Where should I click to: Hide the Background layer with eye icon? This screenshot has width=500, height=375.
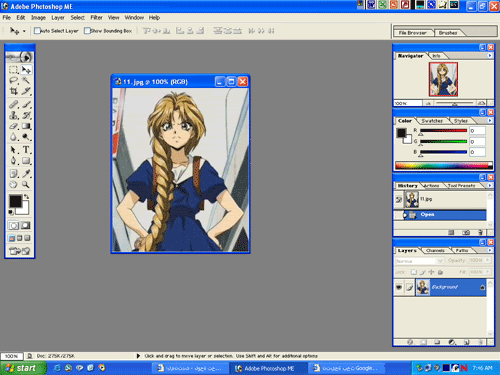[399, 287]
